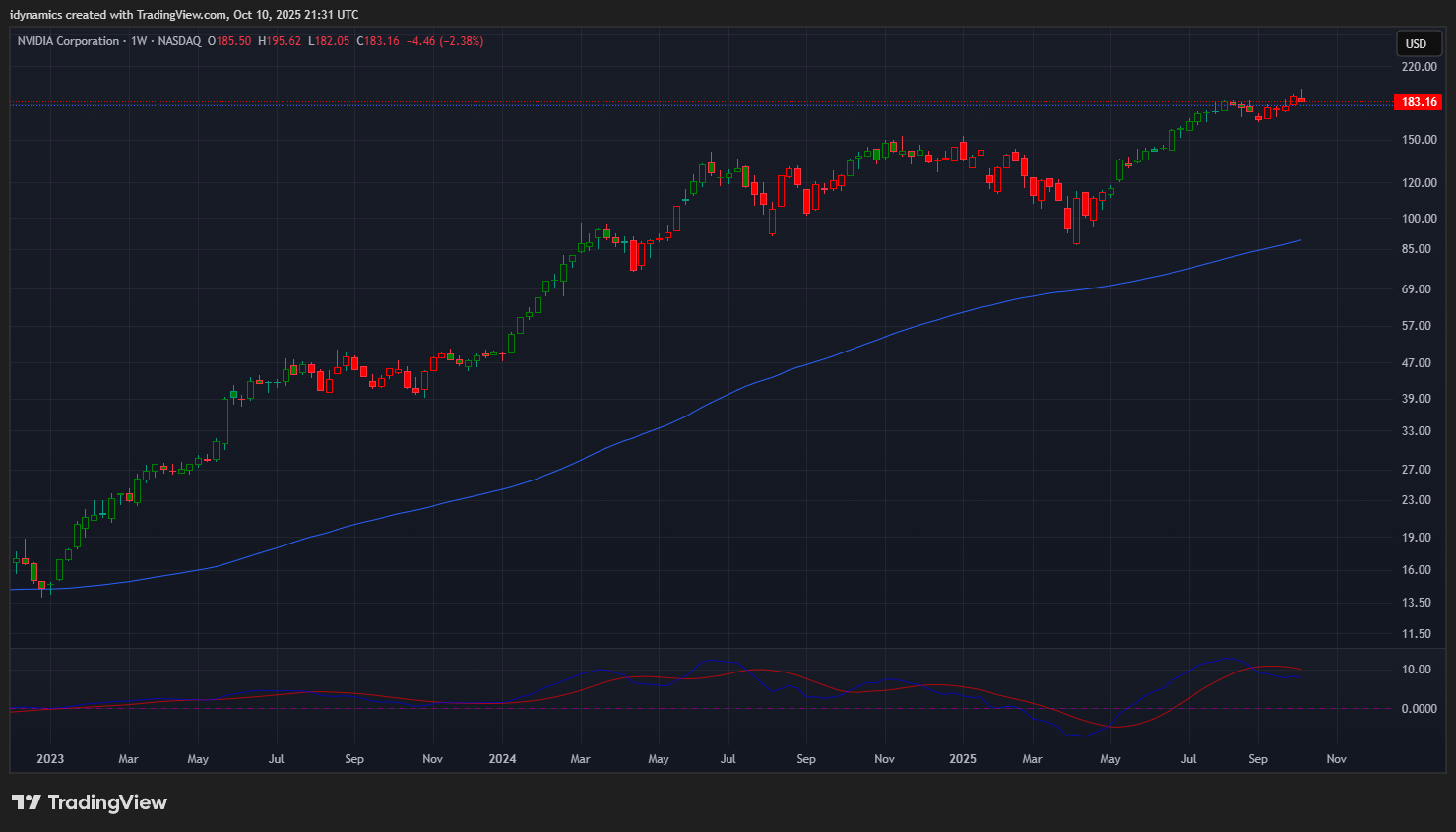This screenshot has width=1456, height=832.
Task: Select the NVIDIA Corporation symbol title
Action: [68, 41]
